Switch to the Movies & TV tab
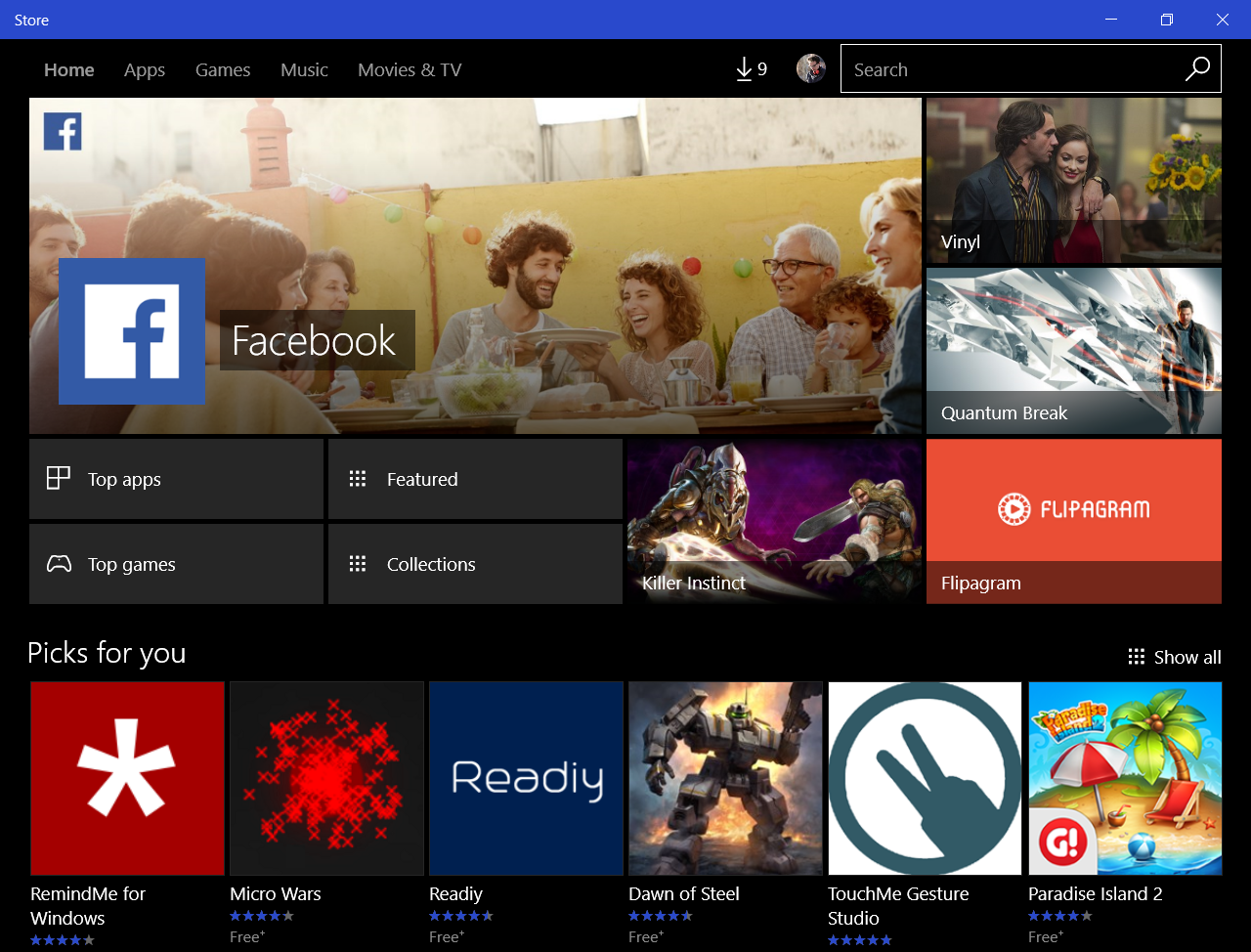The height and width of the screenshot is (952, 1251). tap(410, 69)
